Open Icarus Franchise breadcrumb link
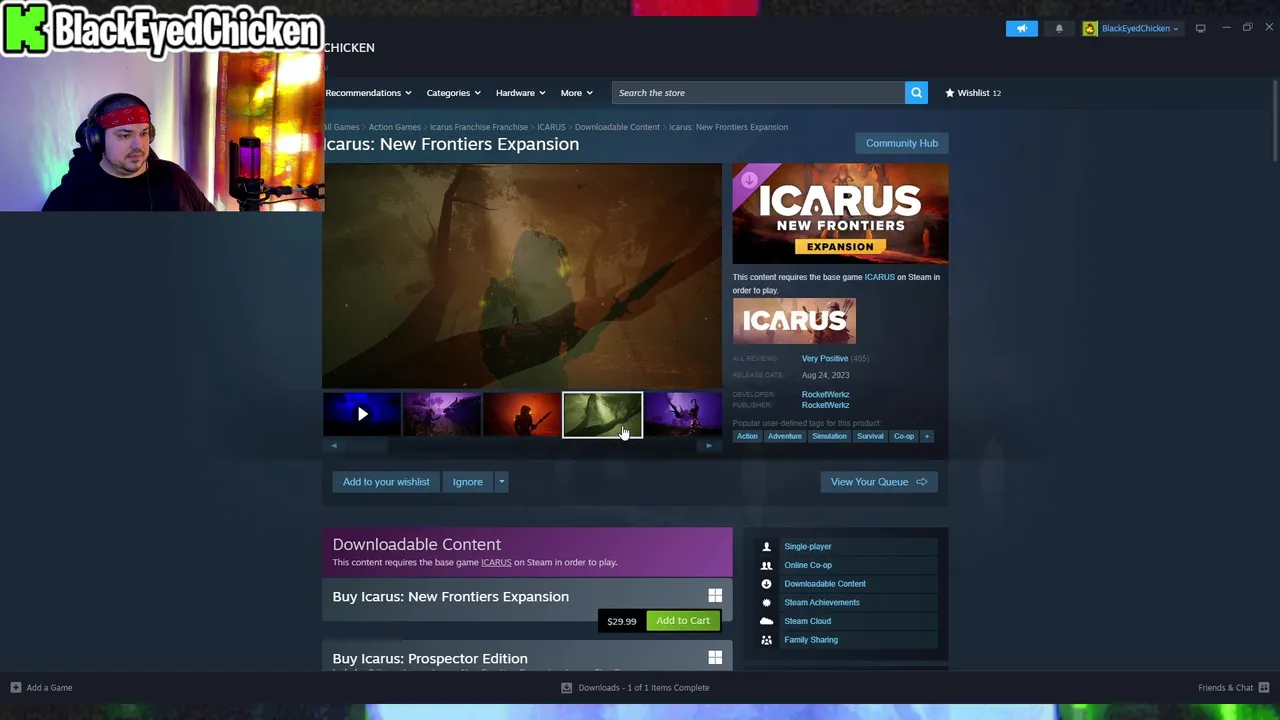 coord(479,127)
